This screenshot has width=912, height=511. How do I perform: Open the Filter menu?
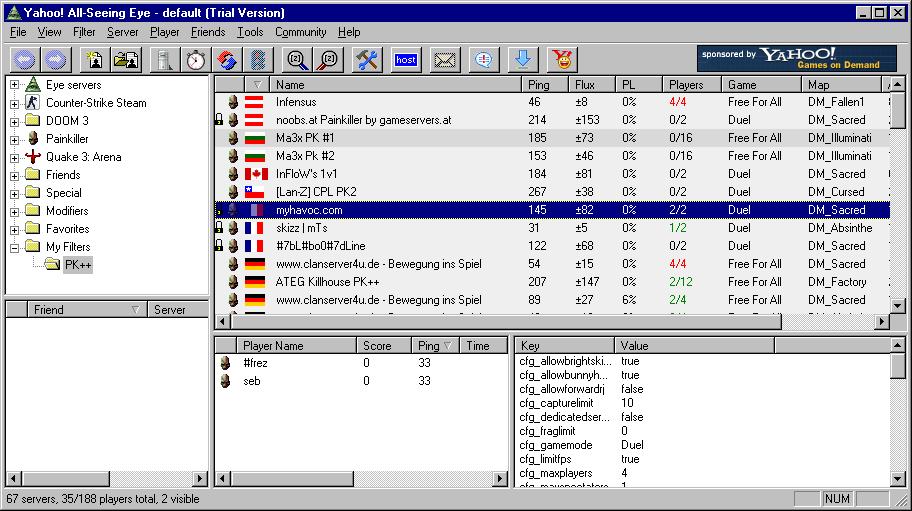[84, 32]
